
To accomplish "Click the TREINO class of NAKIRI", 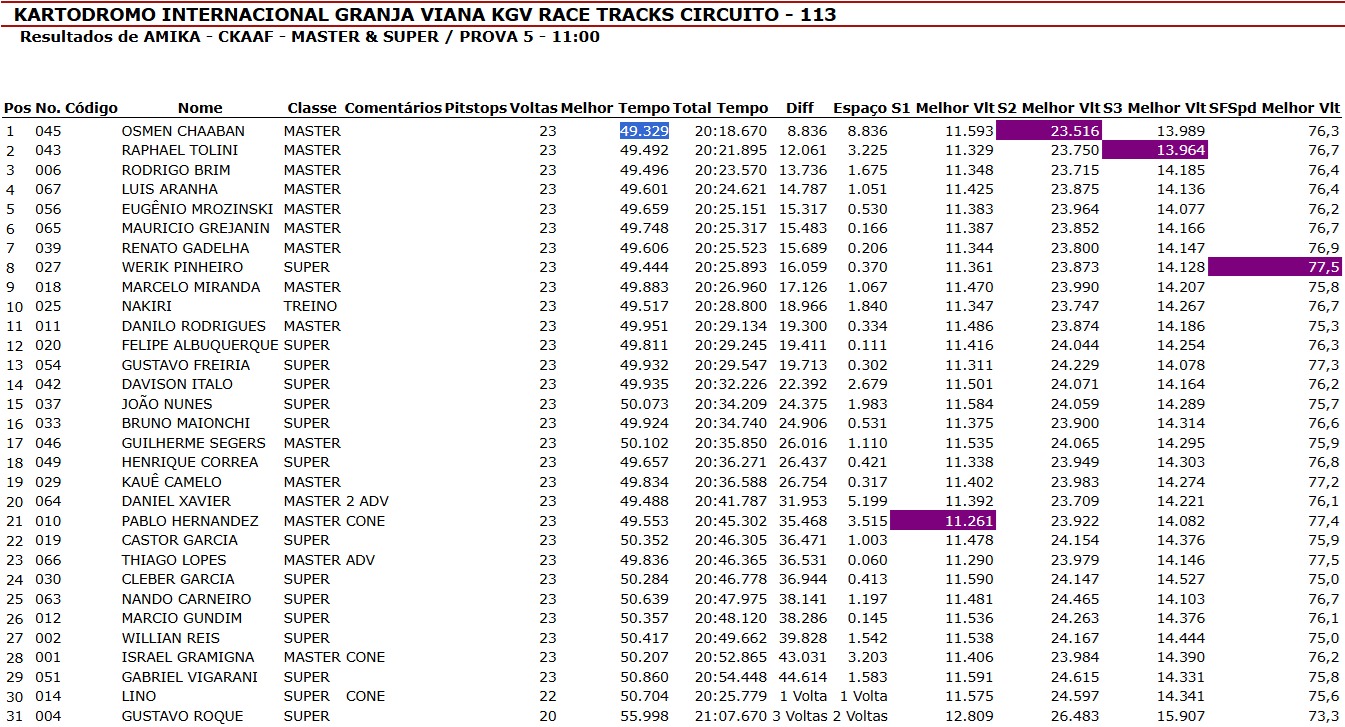I will coord(310,306).
